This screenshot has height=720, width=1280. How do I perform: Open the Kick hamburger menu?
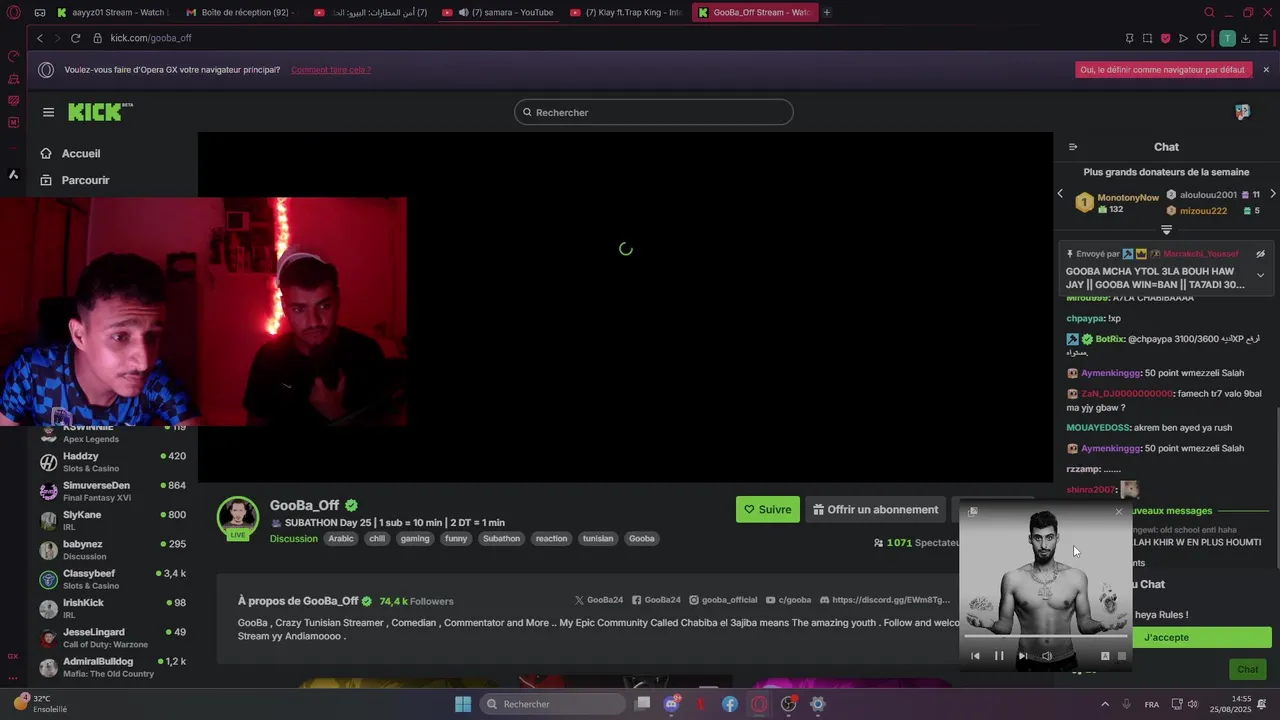coord(48,112)
